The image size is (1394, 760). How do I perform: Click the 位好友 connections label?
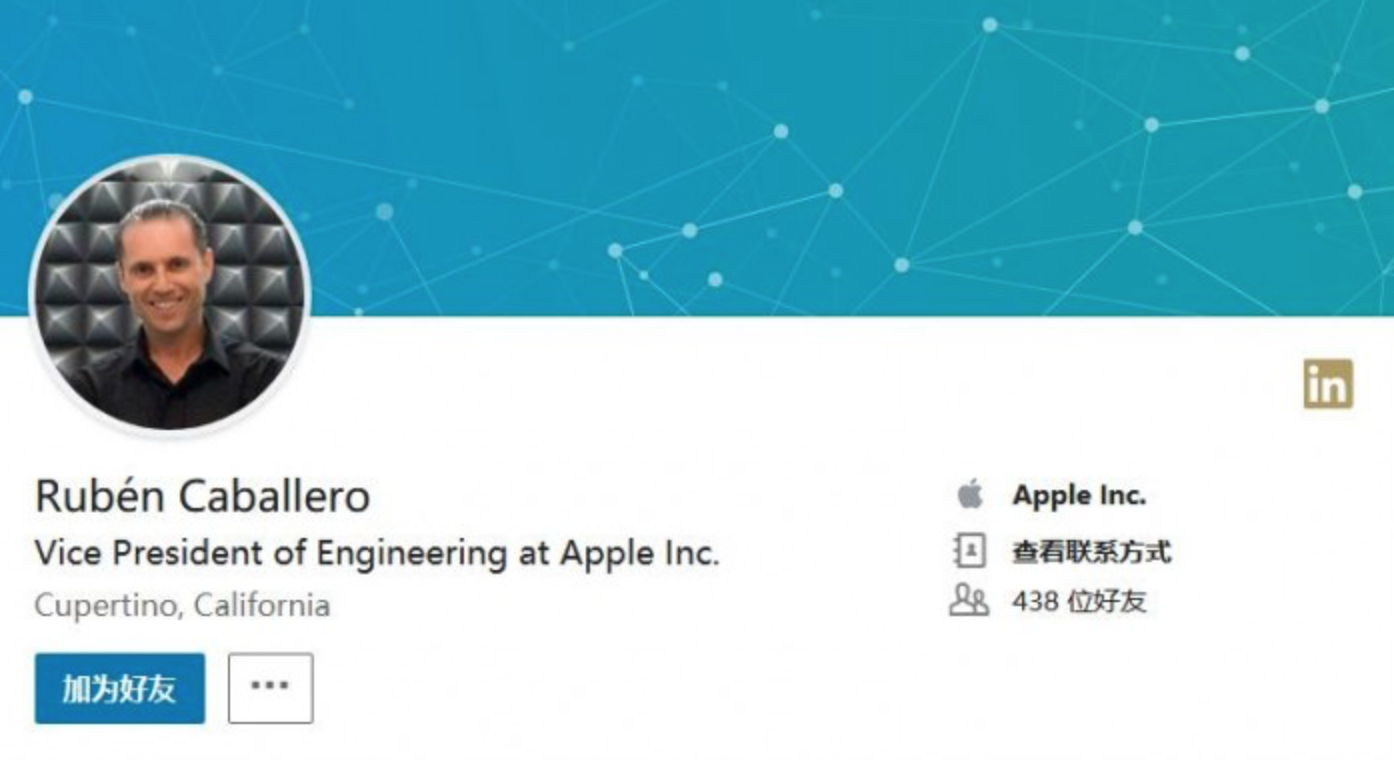[x=1106, y=602]
